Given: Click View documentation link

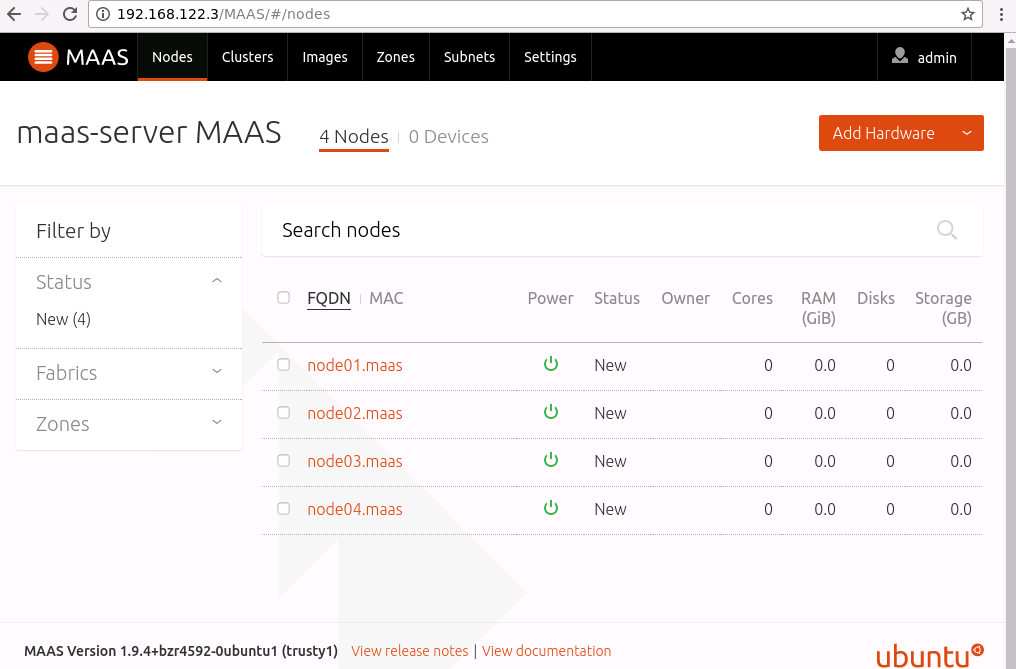Looking at the screenshot, I should click(x=546, y=651).
